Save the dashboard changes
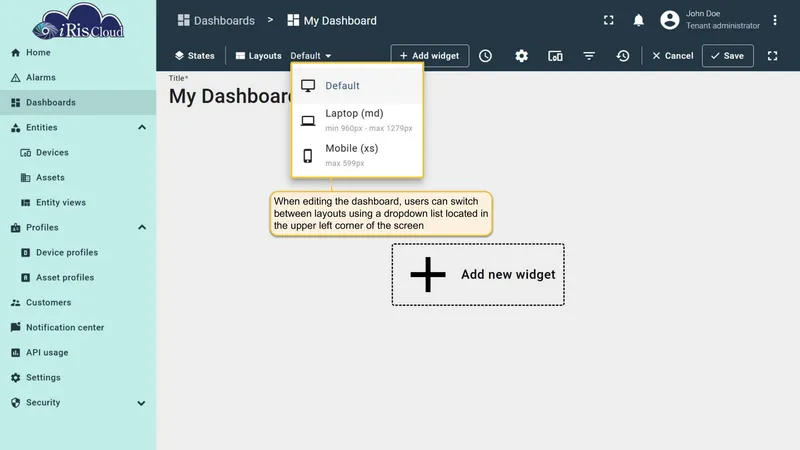Viewport: 800px width, 450px height. click(x=728, y=56)
